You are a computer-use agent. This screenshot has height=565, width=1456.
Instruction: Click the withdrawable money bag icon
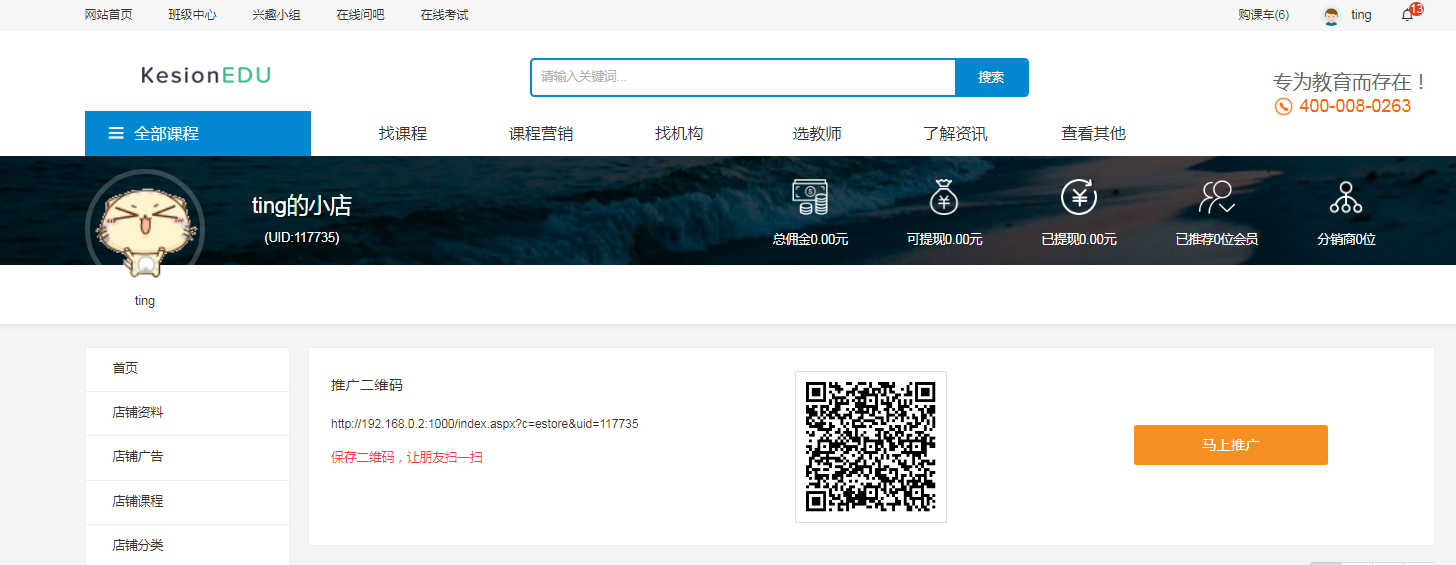(944, 197)
